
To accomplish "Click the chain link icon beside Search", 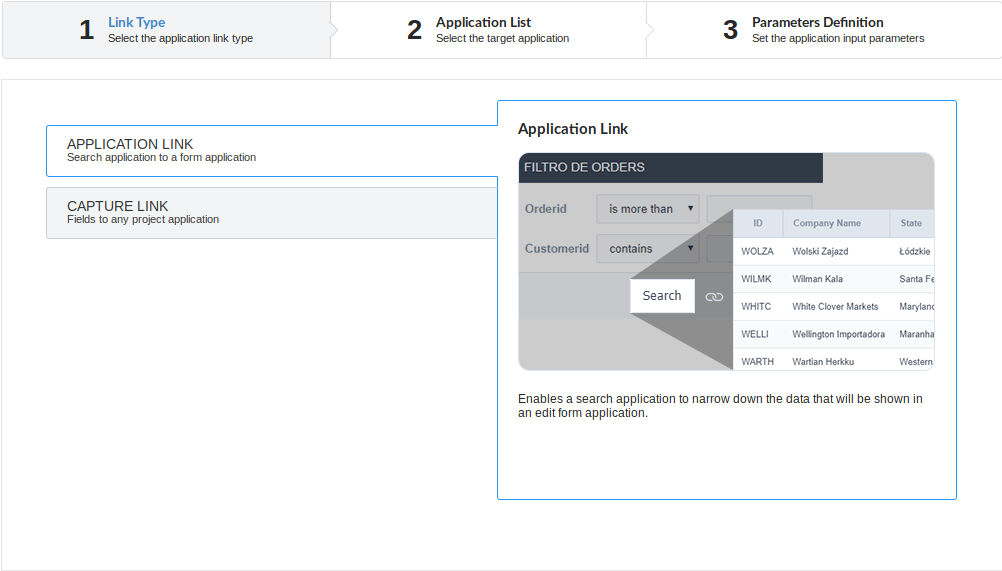I will 714,297.
